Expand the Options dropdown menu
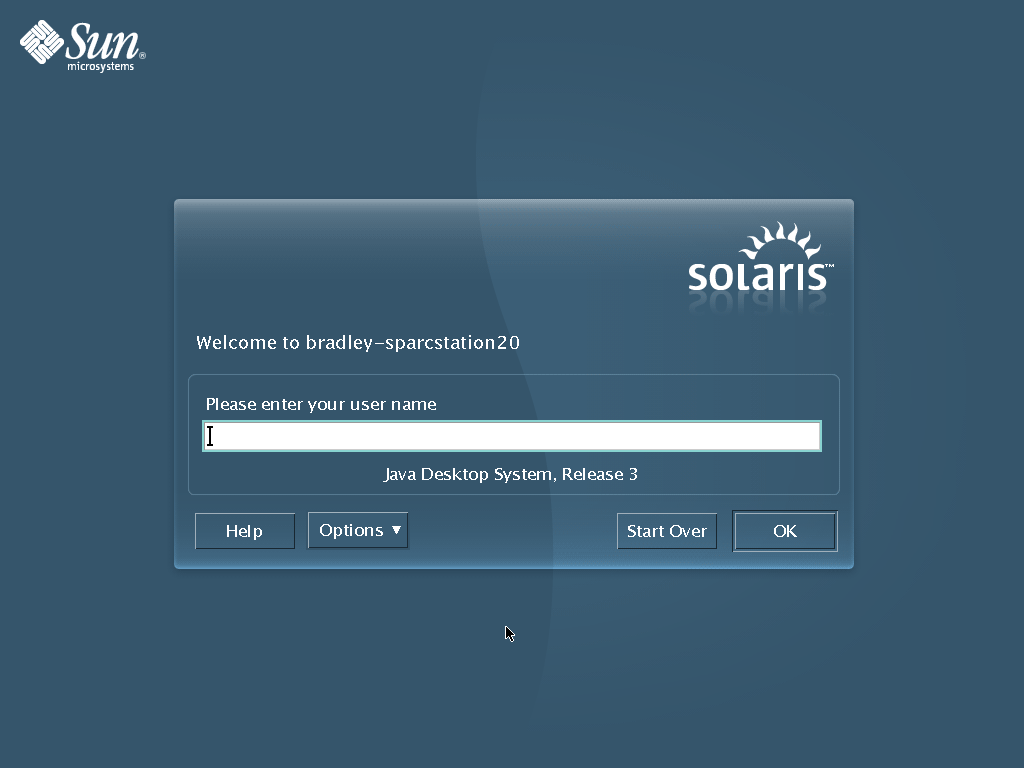 tap(358, 530)
